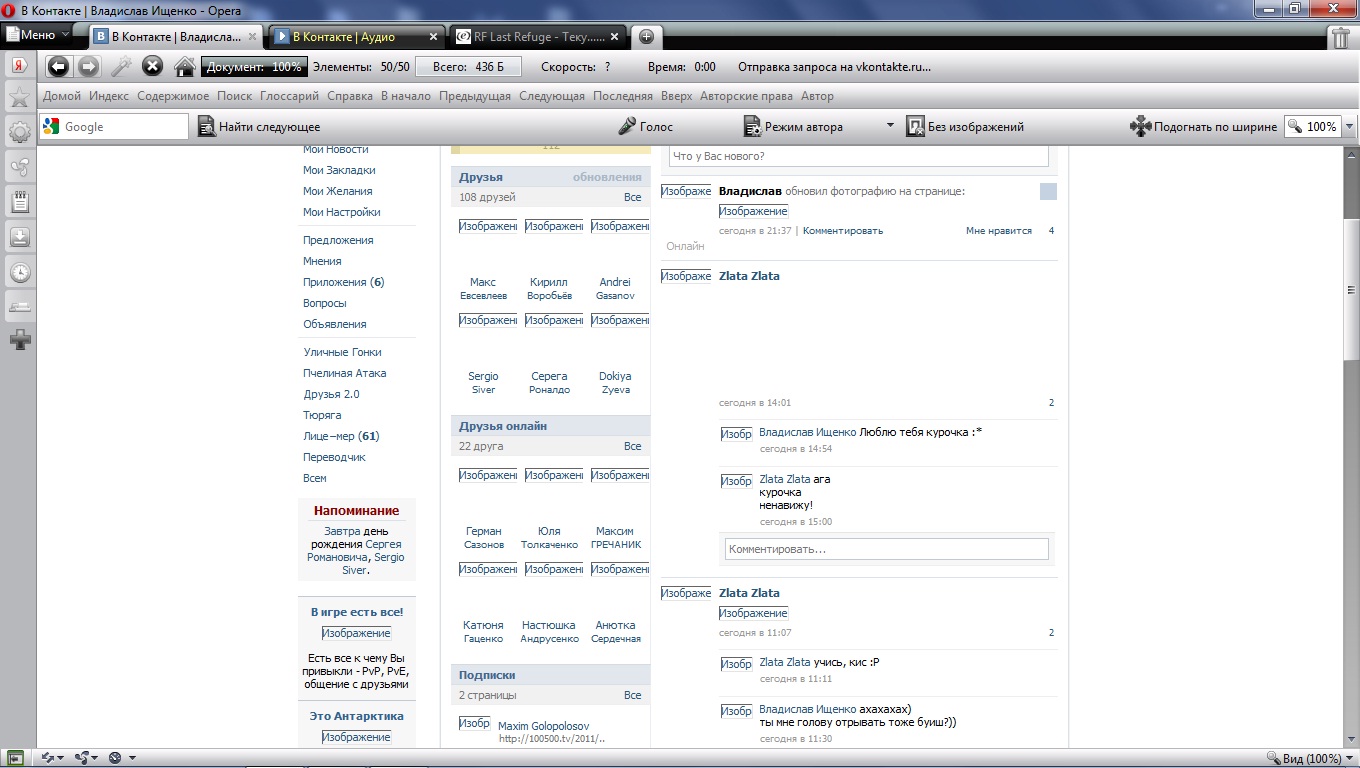The height and width of the screenshot is (768, 1360).
Task: Click the Document 100% progress field
Action: point(254,67)
